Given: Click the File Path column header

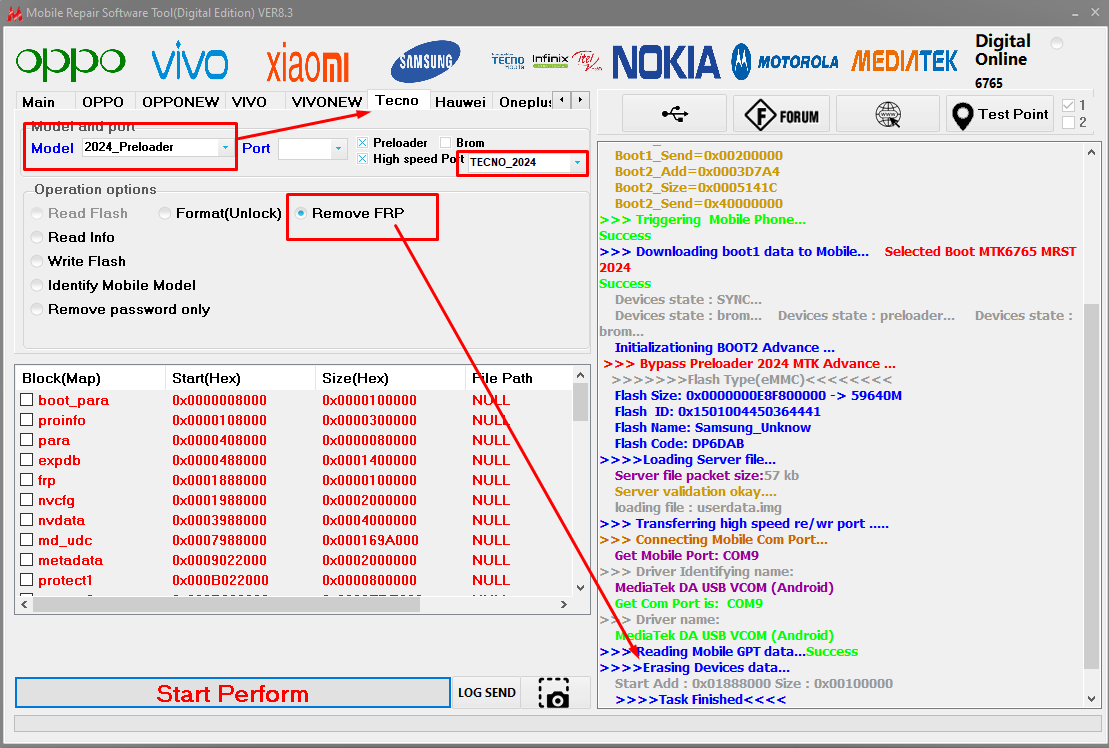Looking at the screenshot, I should point(518,378).
